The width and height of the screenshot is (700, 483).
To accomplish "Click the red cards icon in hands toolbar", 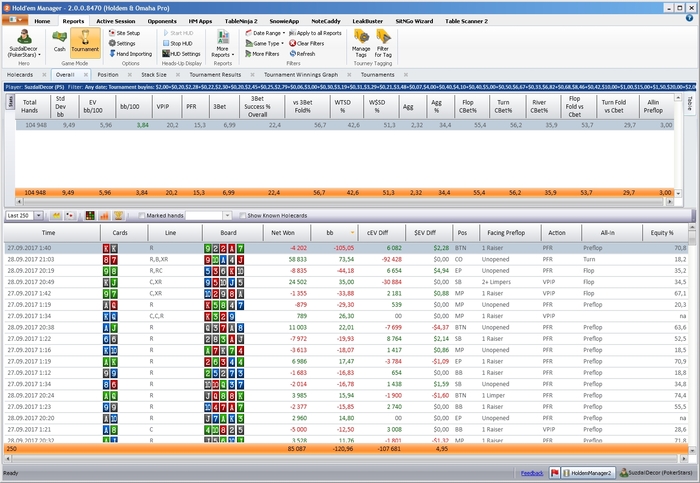I will click(70, 216).
